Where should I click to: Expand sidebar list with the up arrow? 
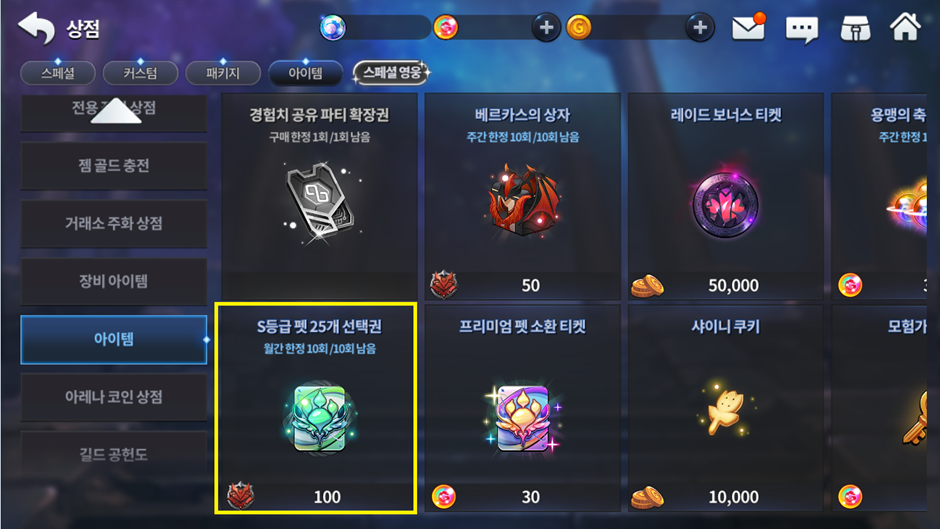[116, 111]
